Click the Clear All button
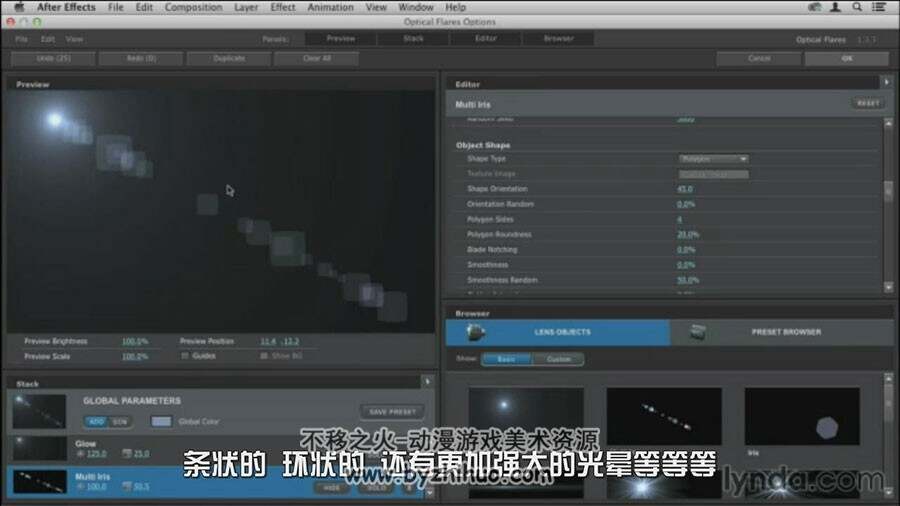Image resolution: width=900 pixels, height=506 pixels. click(x=317, y=59)
